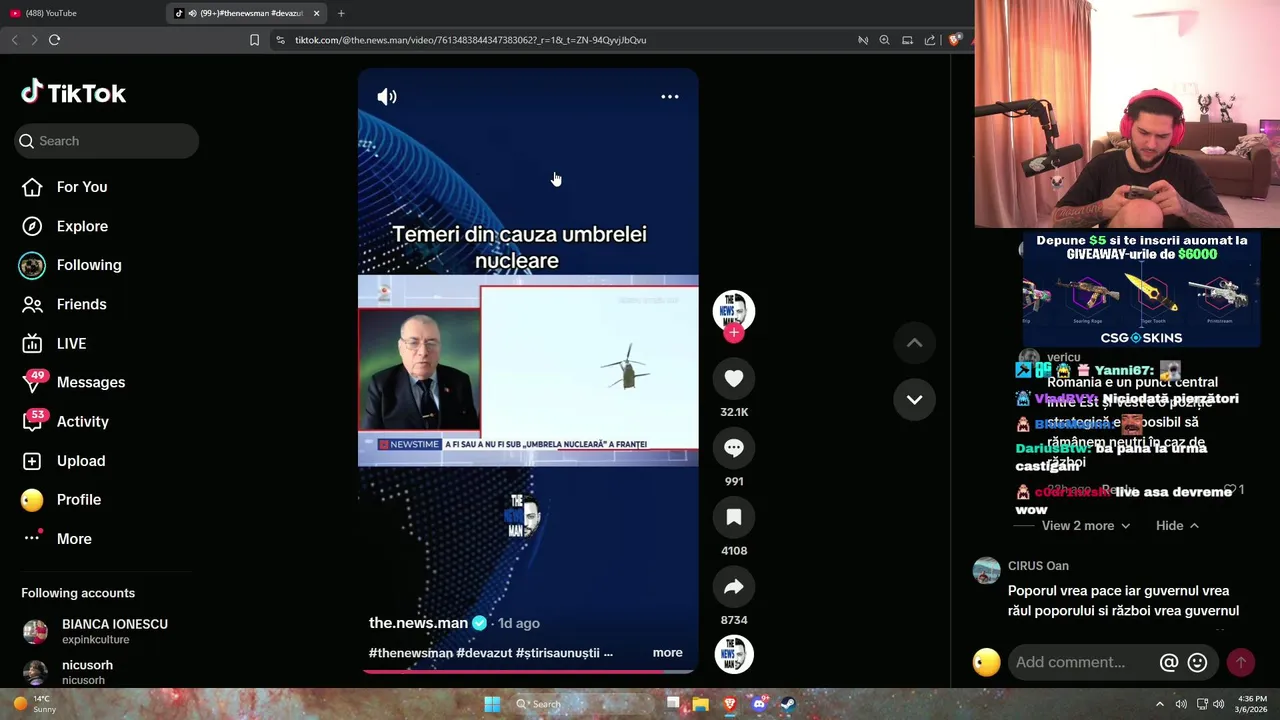The image size is (1280, 720).
Task: Collapse replies with Hide
Action: pos(1177,526)
